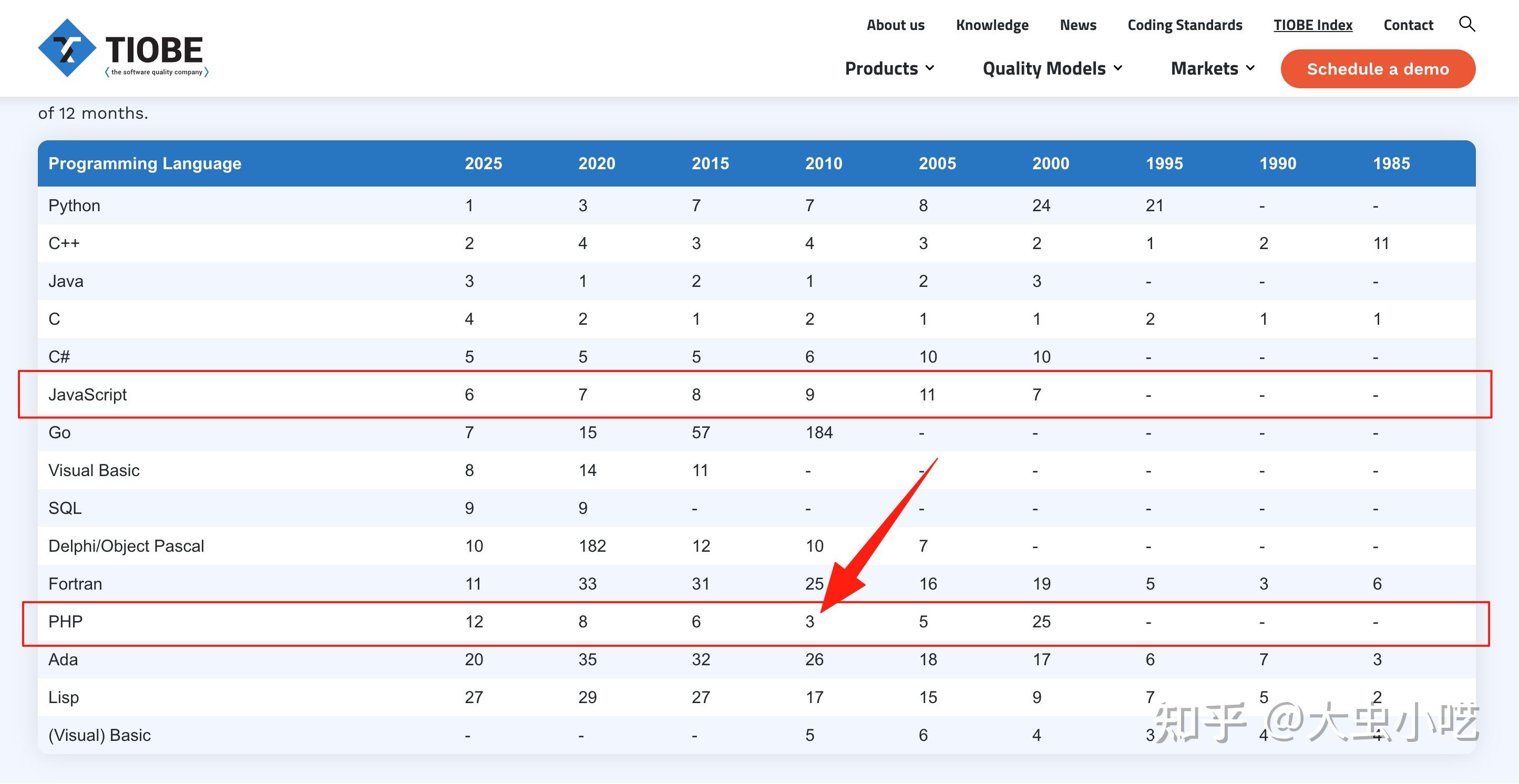
Task: Open the Coding Standards menu item
Action: (x=1185, y=25)
